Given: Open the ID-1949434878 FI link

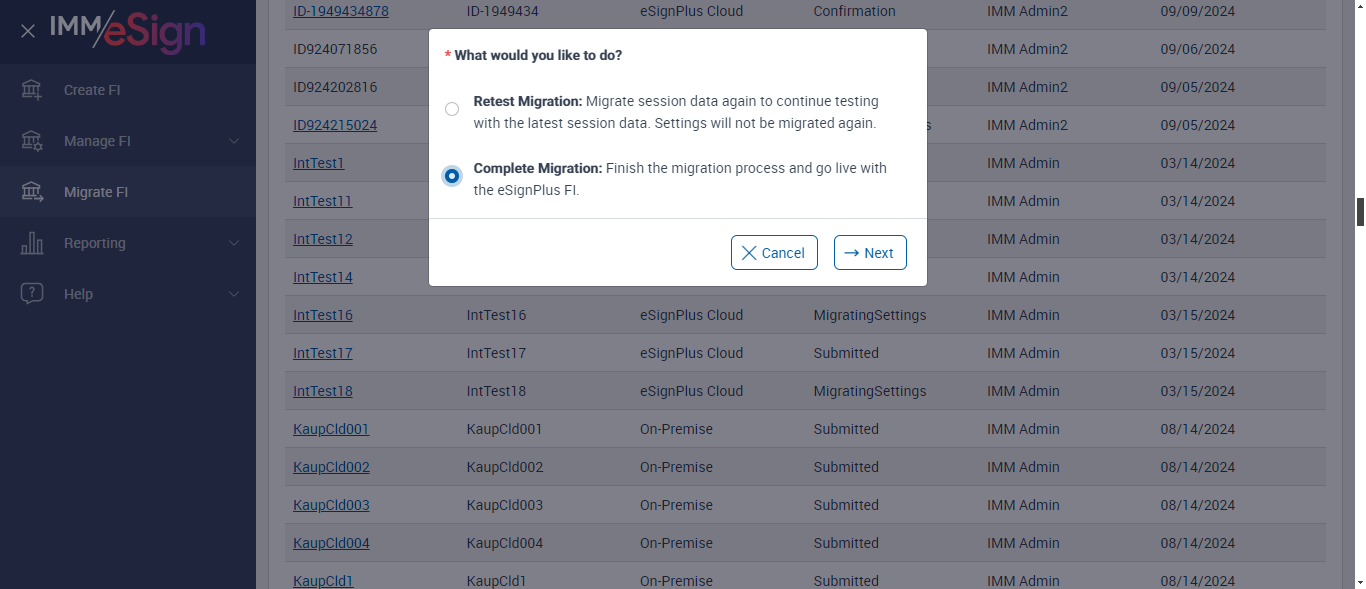Looking at the screenshot, I should pos(340,12).
